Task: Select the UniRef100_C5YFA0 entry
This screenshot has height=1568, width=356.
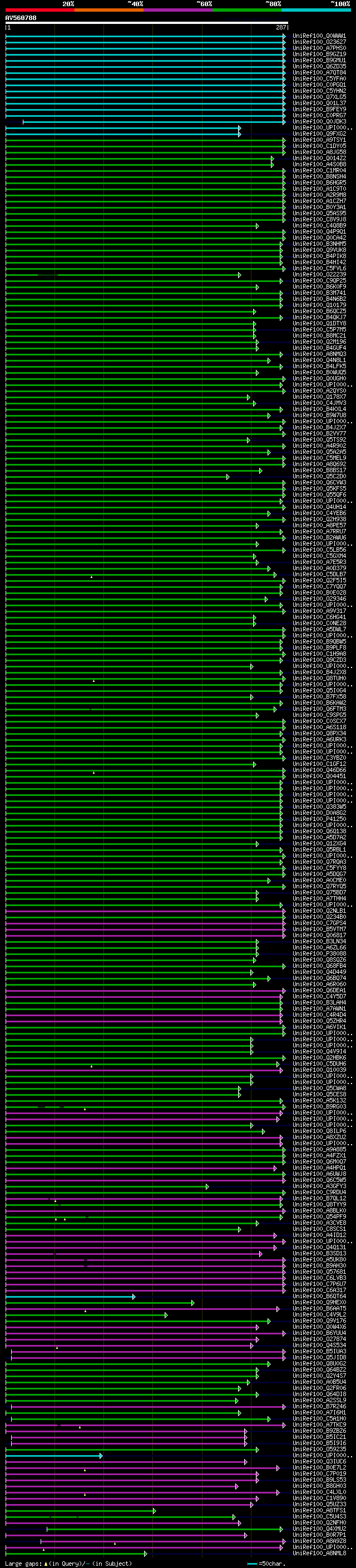Action: pos(319,78)
